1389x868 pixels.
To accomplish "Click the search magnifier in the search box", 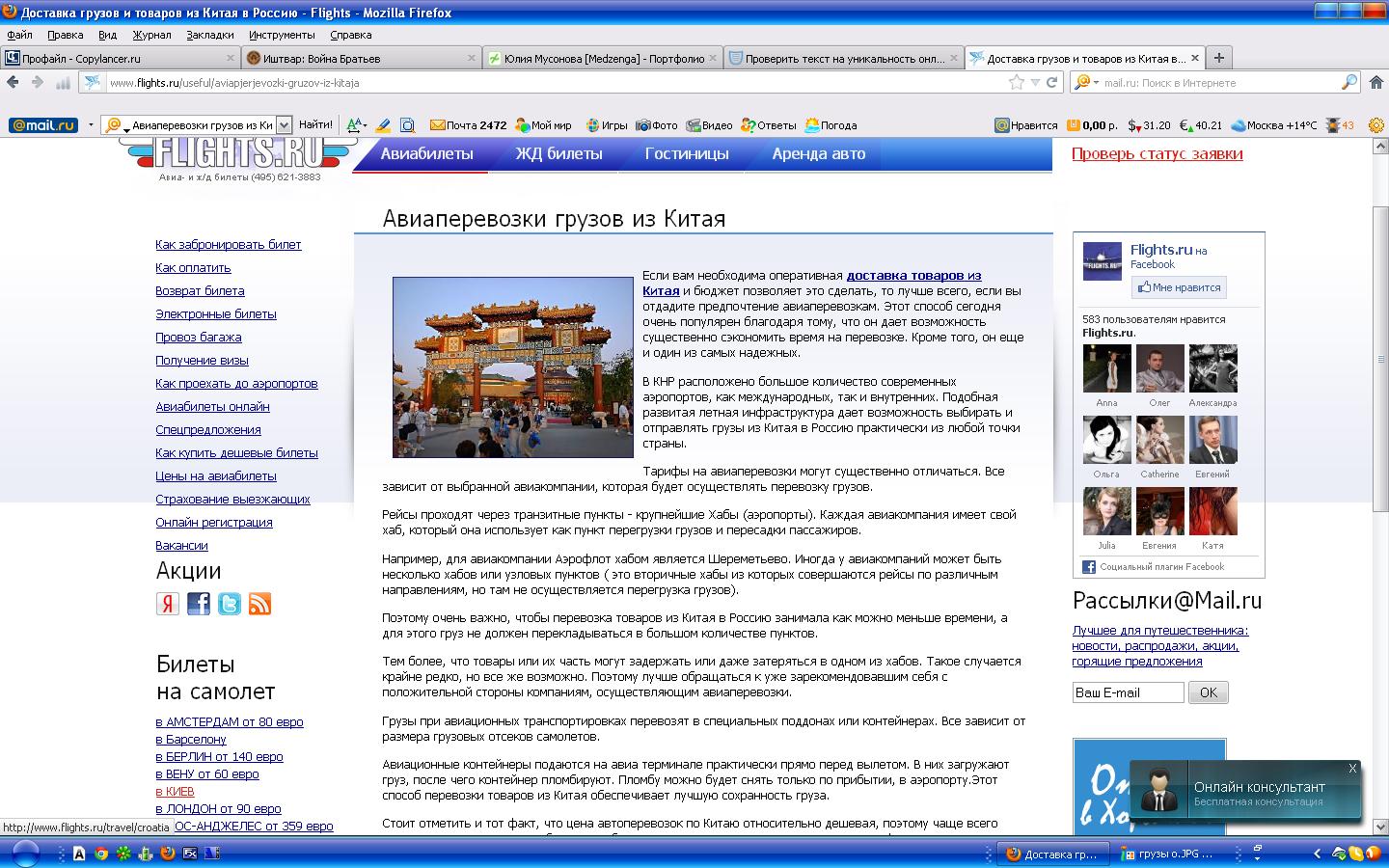I will coord(1349,83).
